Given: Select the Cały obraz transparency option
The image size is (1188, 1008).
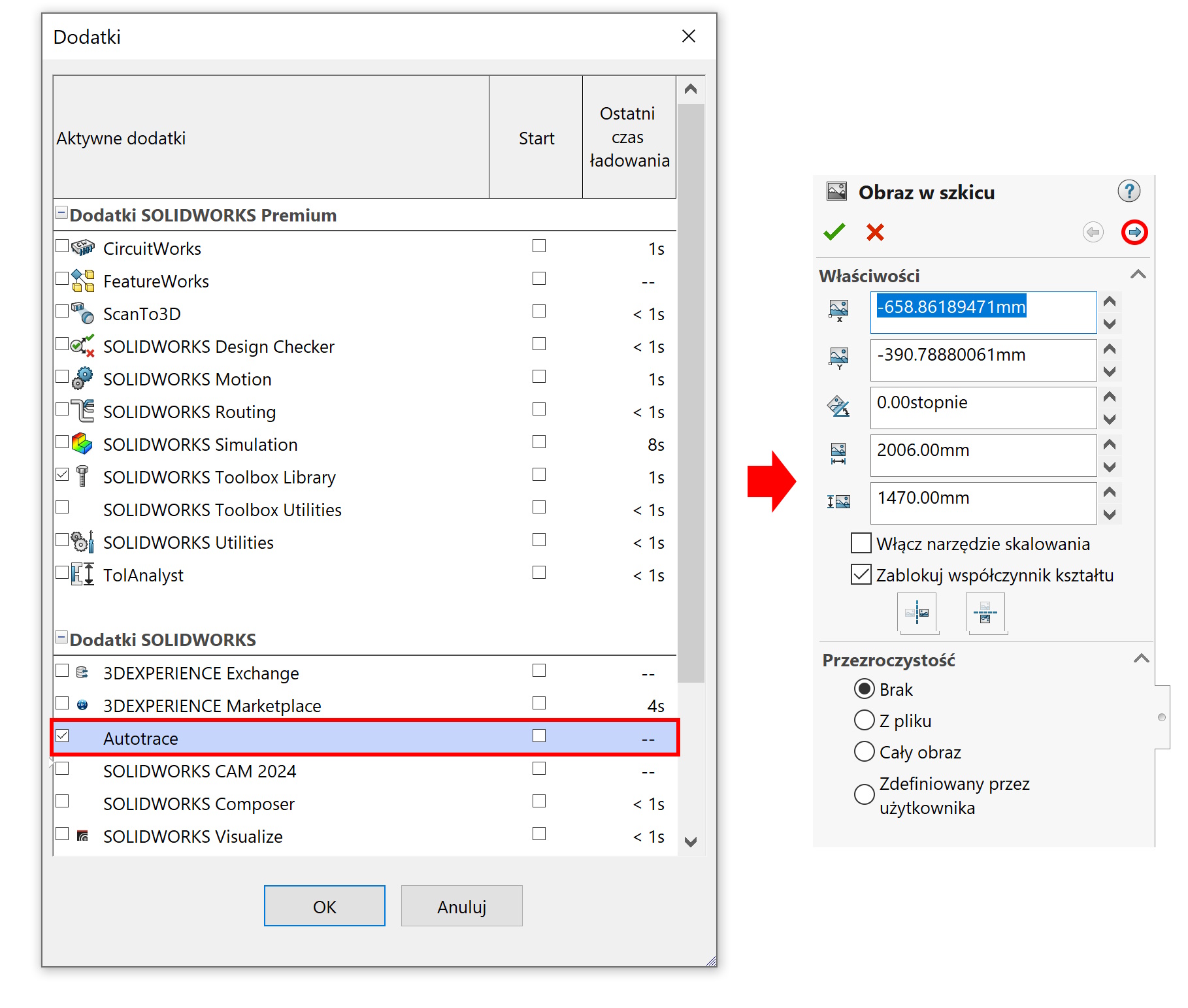Looking at the screenshot, I should tap(865, 751).
